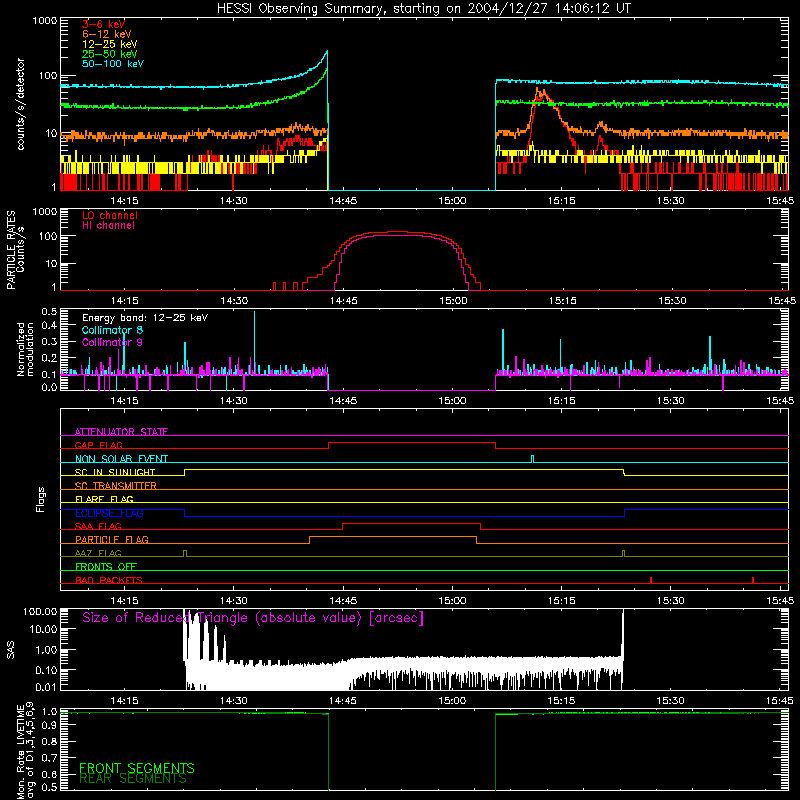Screen dimensions: 800x800
Task: Select the "Collimator 8" legend entry
Action: 112,330
